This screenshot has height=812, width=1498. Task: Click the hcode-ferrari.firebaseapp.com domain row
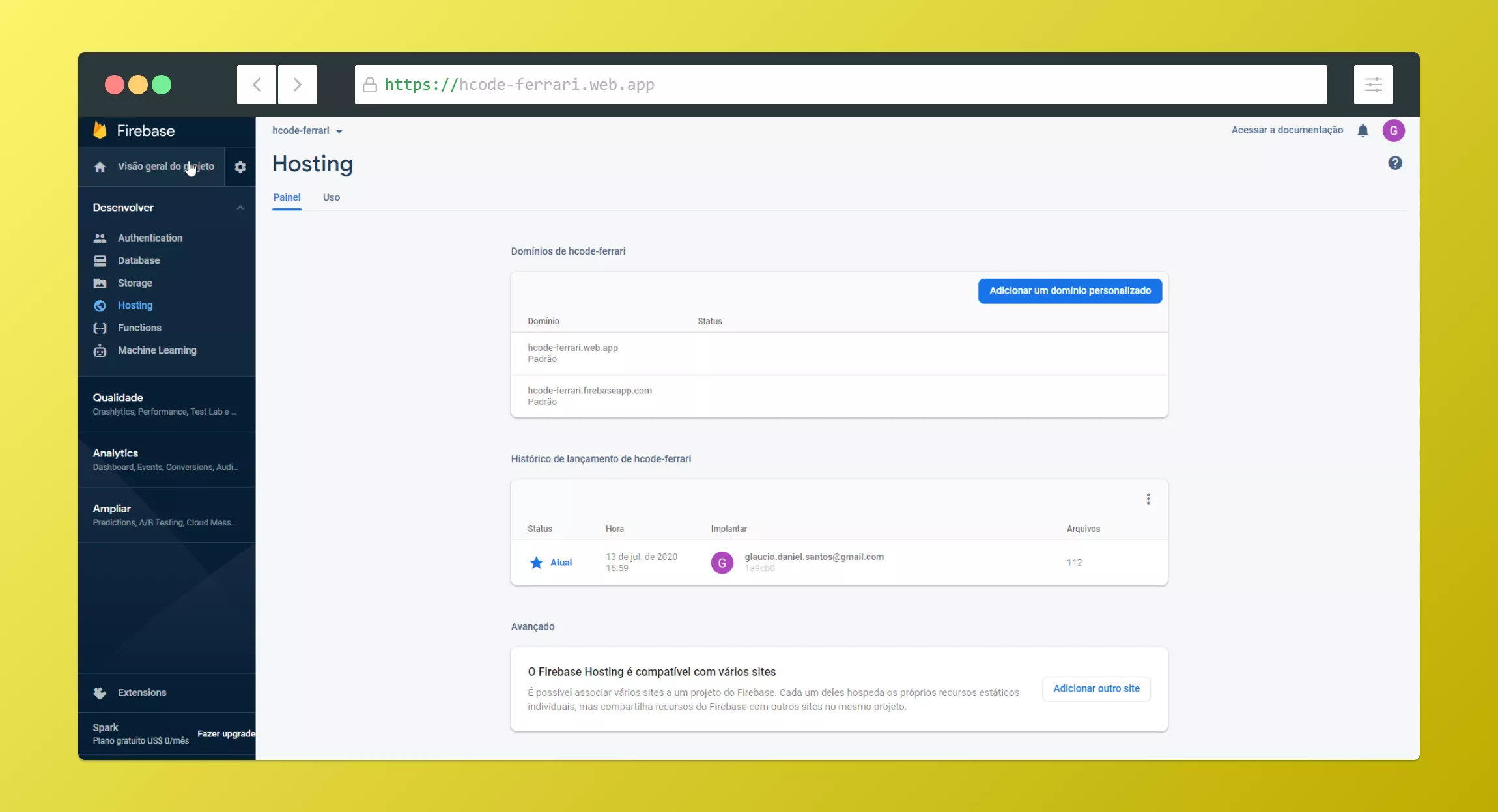(x=839, y=397)
